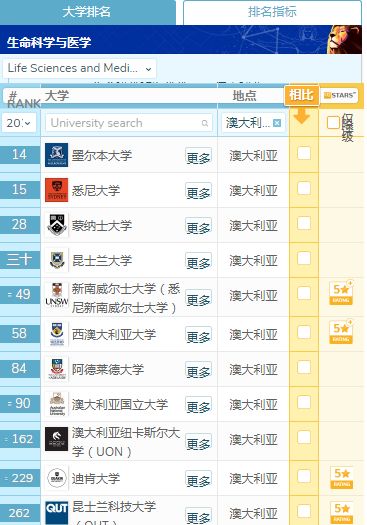Open the 澳大利亚国立大学 university link
367x525 pixels.
tap(120, 405)
